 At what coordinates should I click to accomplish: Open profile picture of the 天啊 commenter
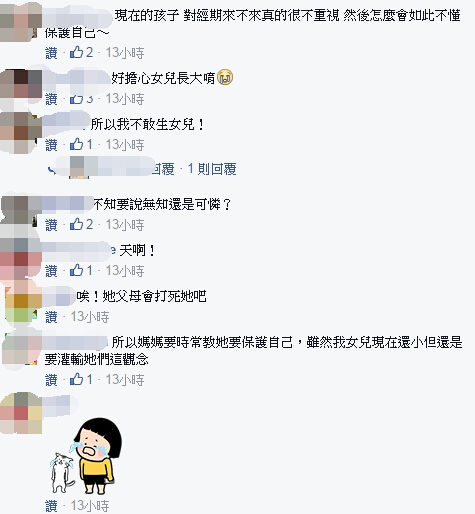(21, 258)
